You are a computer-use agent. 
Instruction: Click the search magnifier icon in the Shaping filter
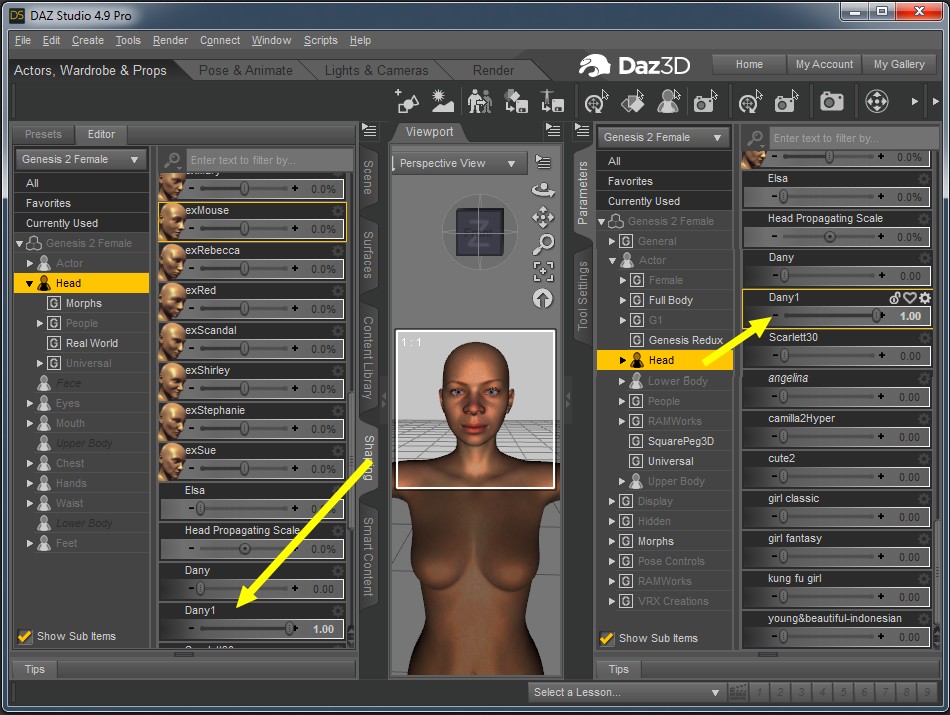click(x=173, y=160)
